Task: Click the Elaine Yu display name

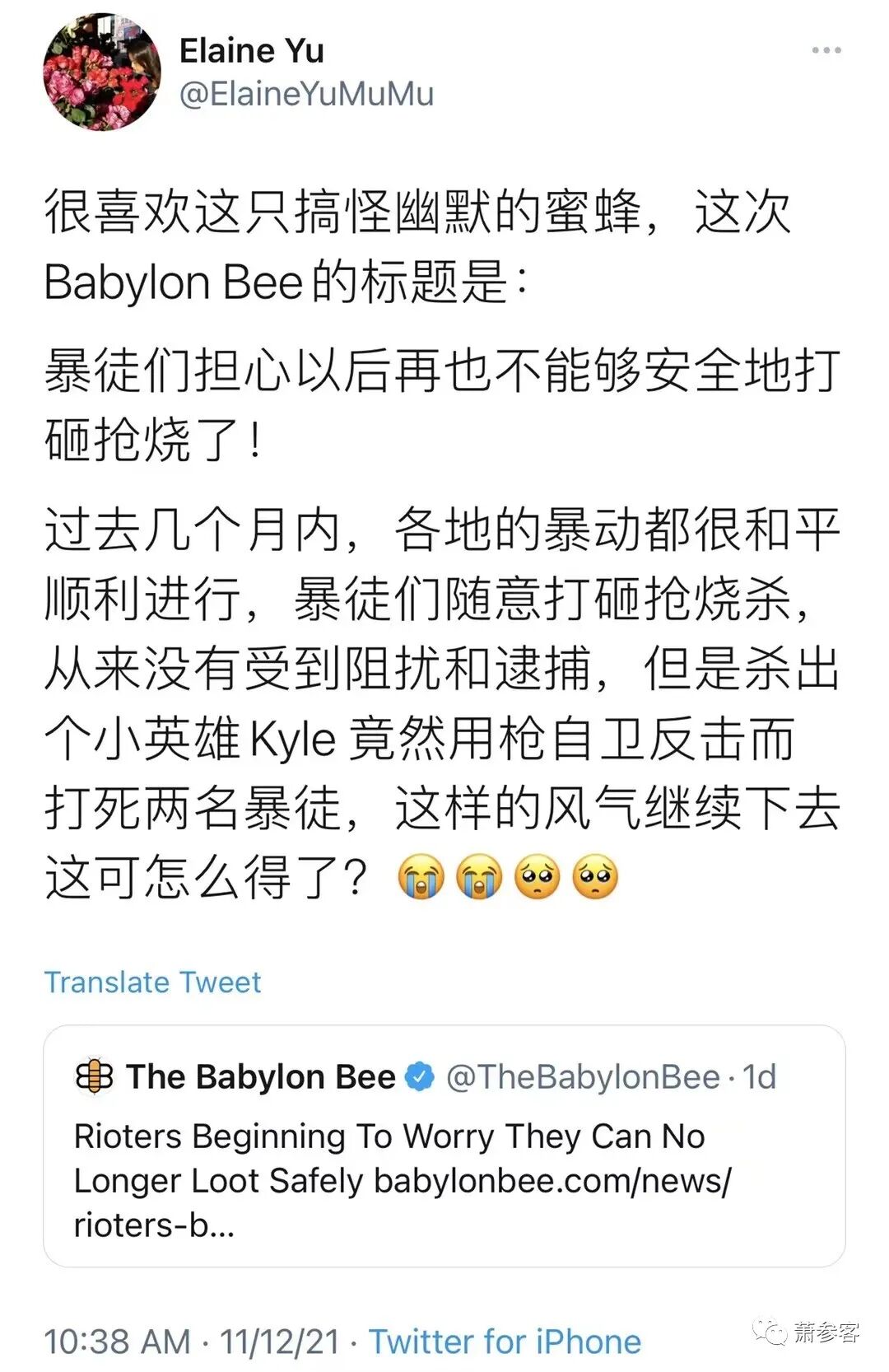Action: [x=251, y=50]
